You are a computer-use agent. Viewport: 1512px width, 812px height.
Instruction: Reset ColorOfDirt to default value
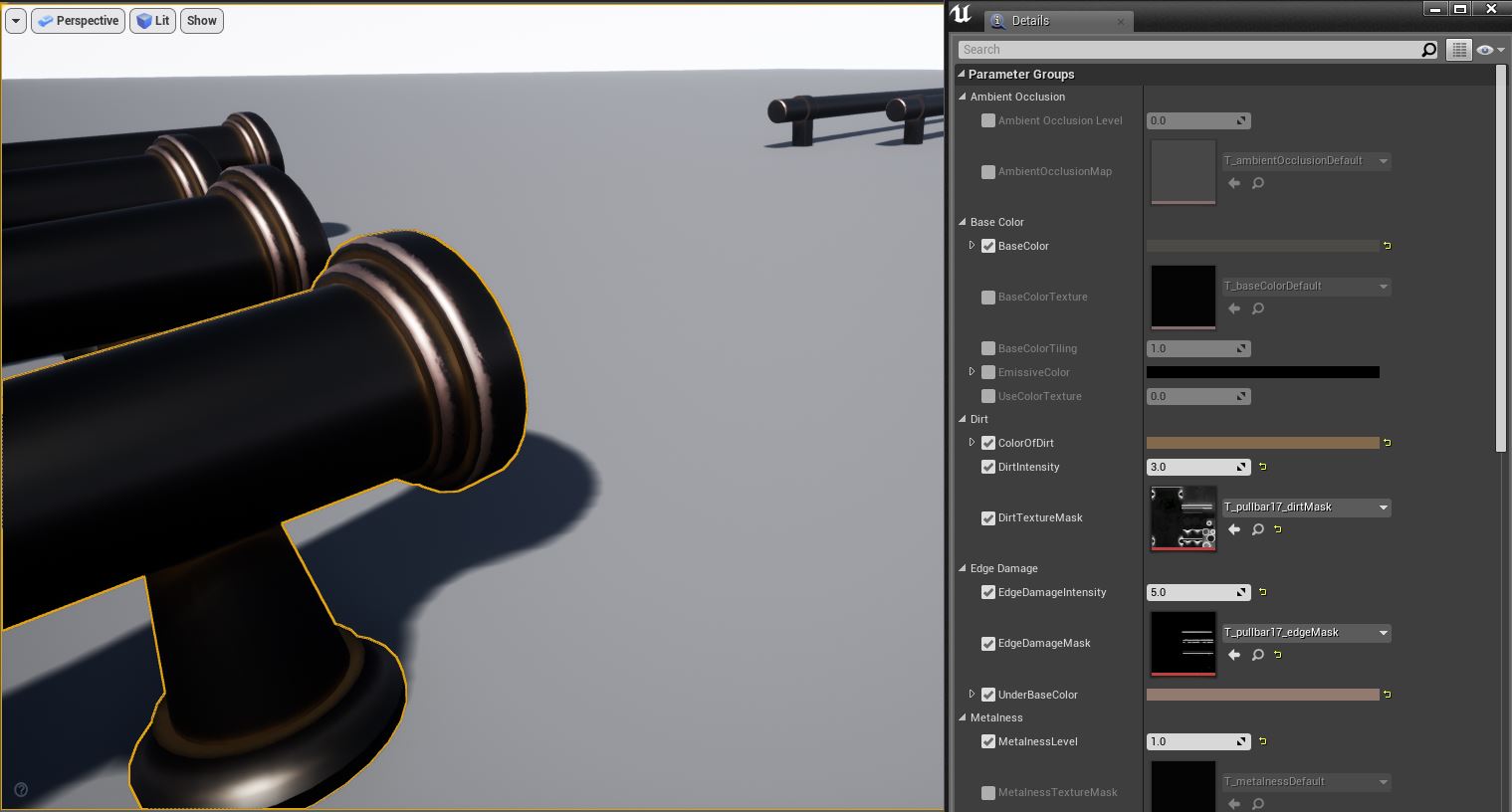[1387, 443]
